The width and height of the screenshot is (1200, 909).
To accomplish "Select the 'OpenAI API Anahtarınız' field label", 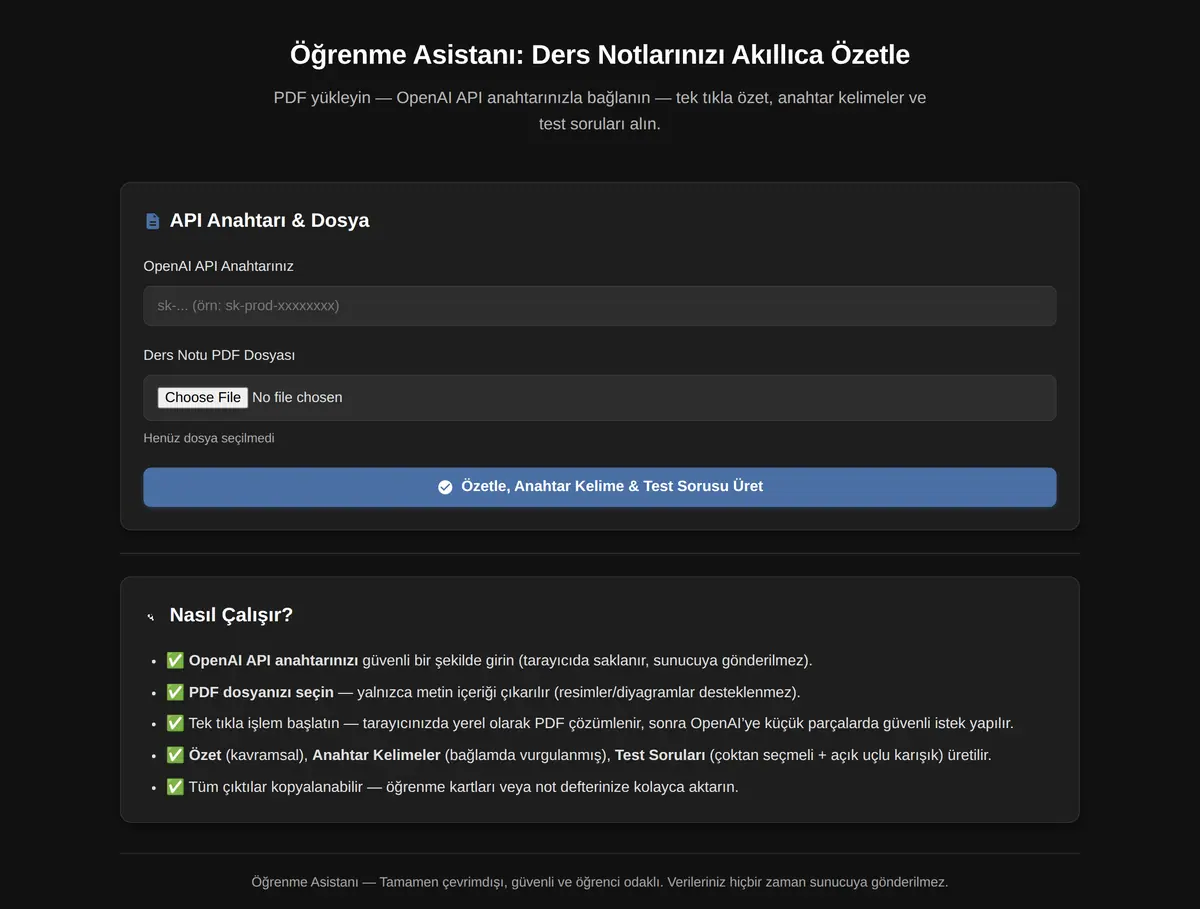I will pos(219,266).
